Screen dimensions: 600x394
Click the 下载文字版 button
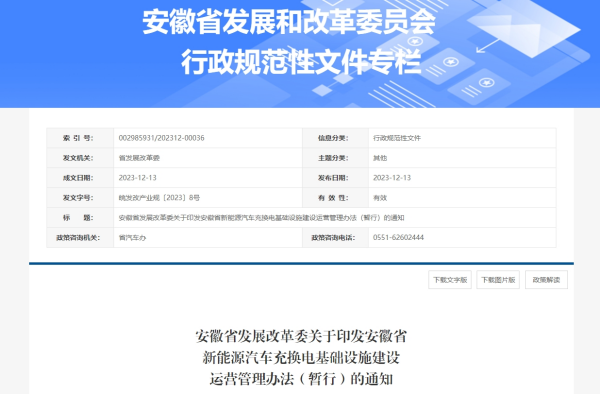click(450, 280)
